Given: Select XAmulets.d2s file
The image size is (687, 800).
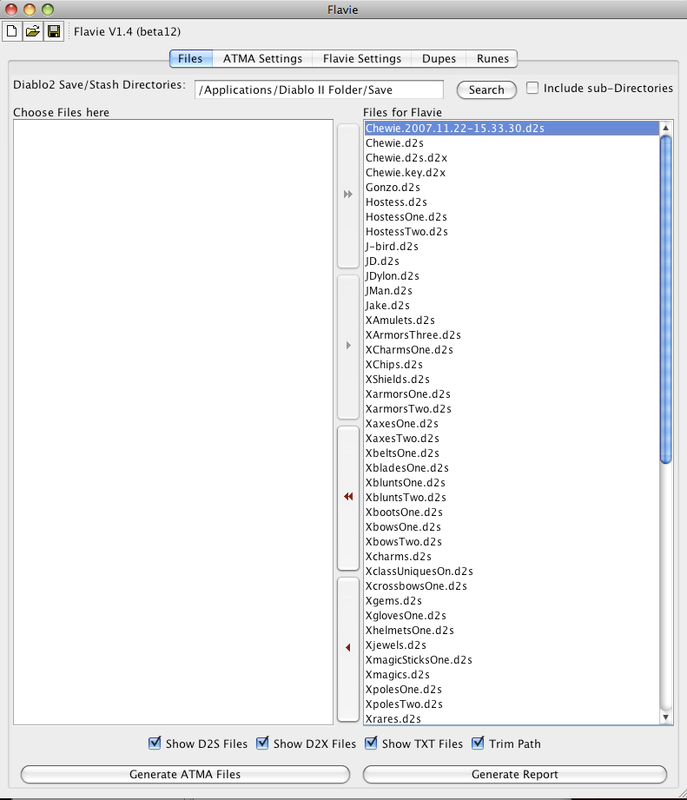Looking at the screenshot, I should coord(512,321).
